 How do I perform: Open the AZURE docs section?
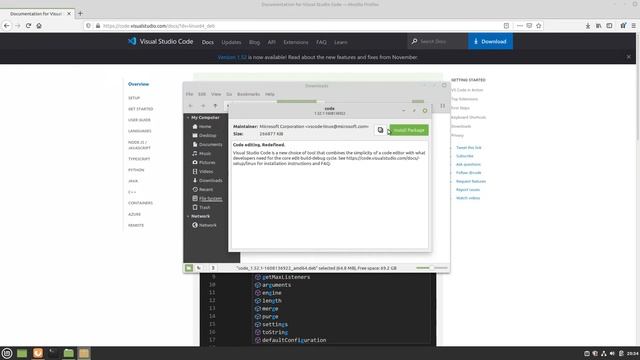(134, 214)
